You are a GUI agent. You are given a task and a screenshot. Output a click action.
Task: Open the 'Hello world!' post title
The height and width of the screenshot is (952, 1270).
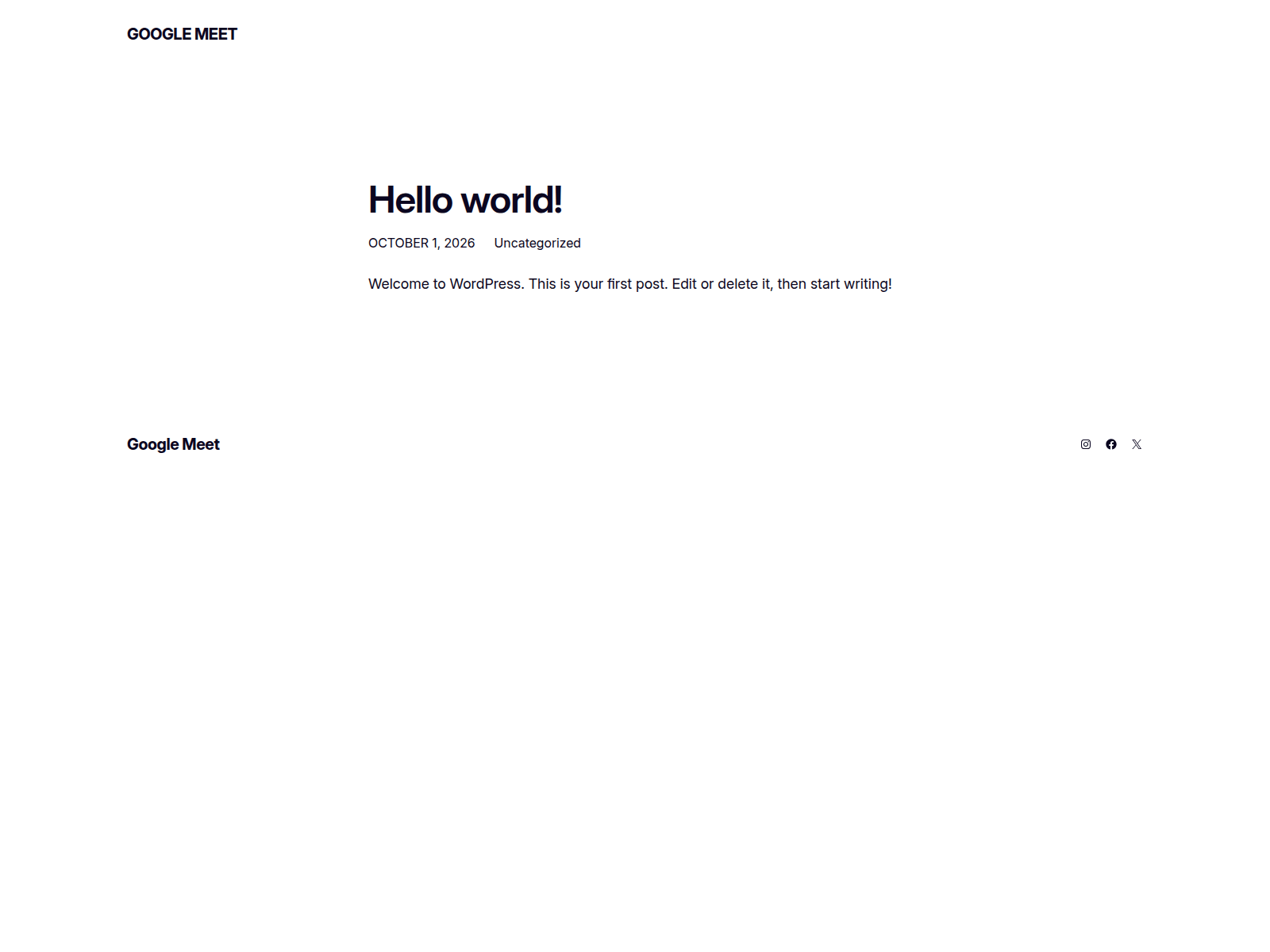click(x=465, y=200)
